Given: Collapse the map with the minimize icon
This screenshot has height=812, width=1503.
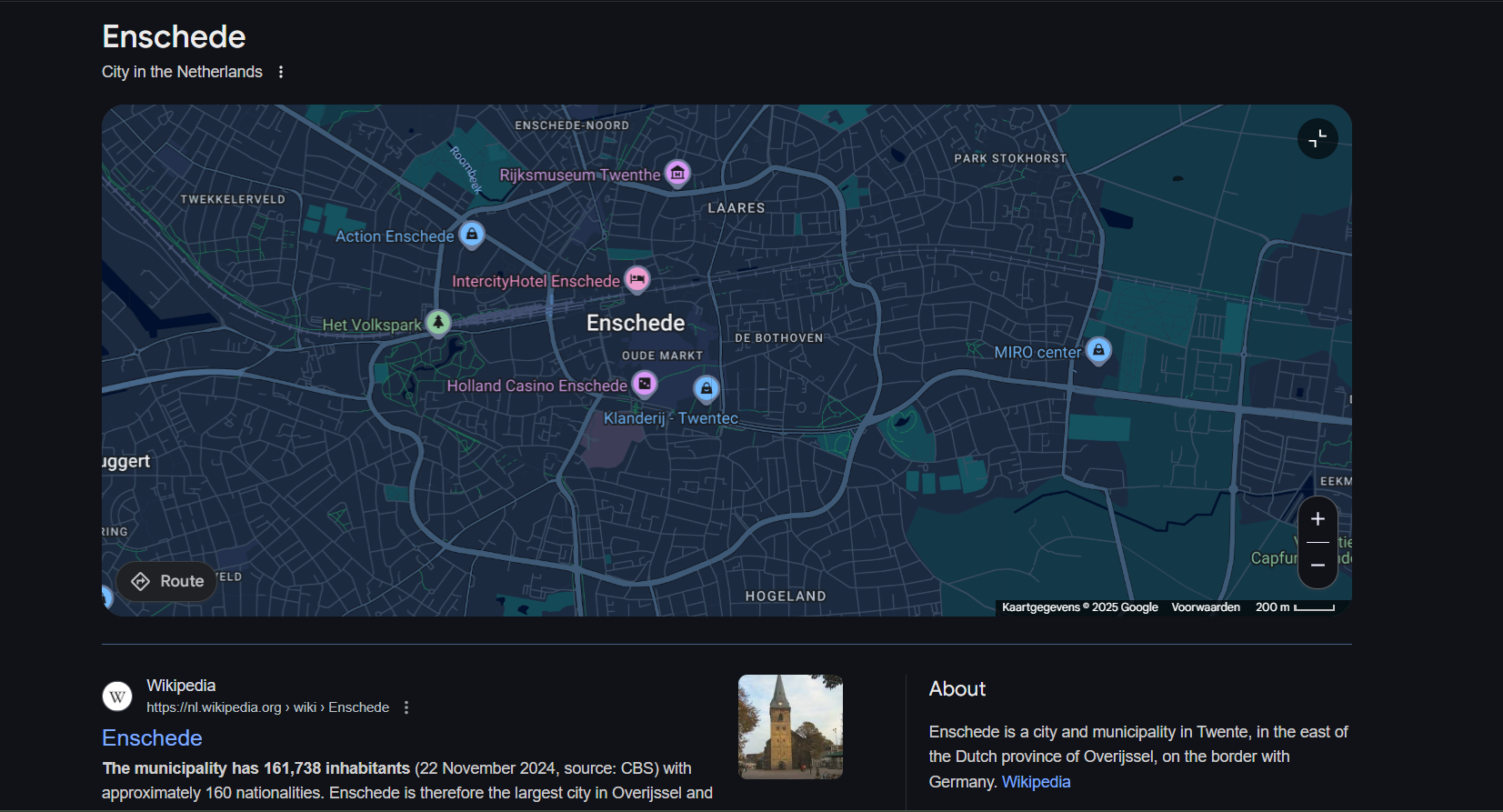Looking at the screenshot, I should click(1318, 139).
